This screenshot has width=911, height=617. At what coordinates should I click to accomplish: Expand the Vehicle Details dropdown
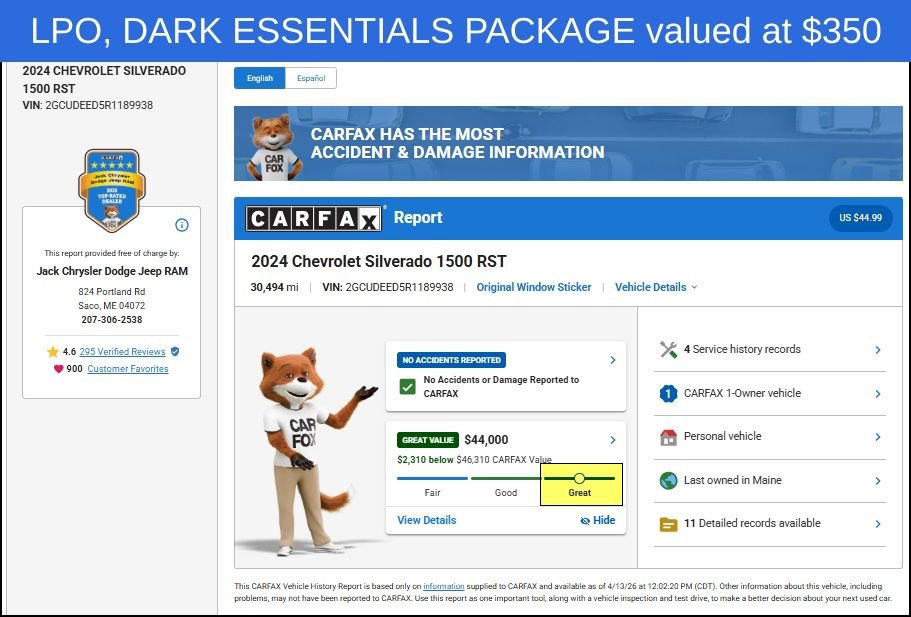coord(656,288)
